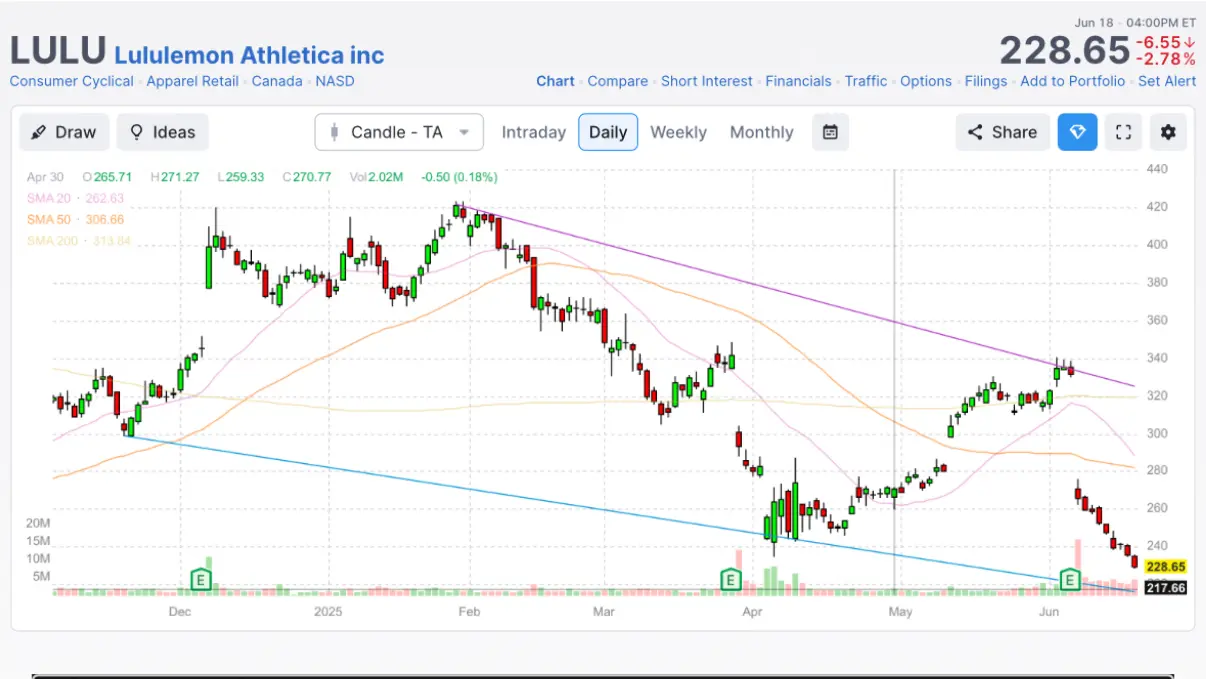Open the Draw tool
Image resolution: width=1206 pixels, height=679 pixels.
pos(64,132)
